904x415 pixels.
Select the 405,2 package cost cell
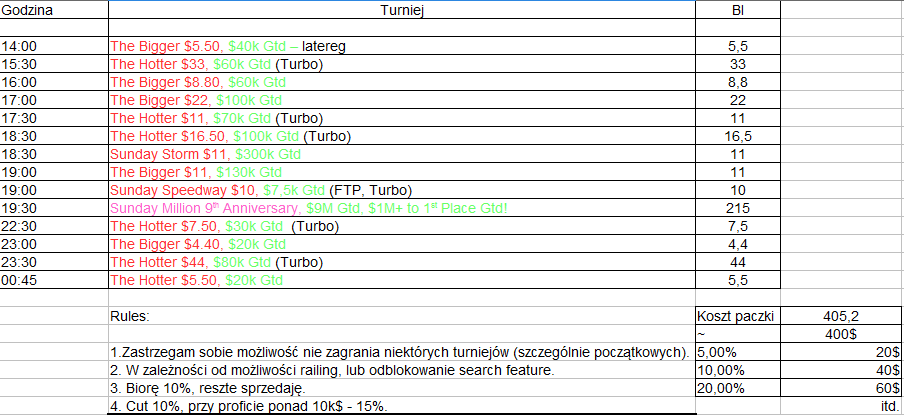pyautogui.click(x=841, y=316)
